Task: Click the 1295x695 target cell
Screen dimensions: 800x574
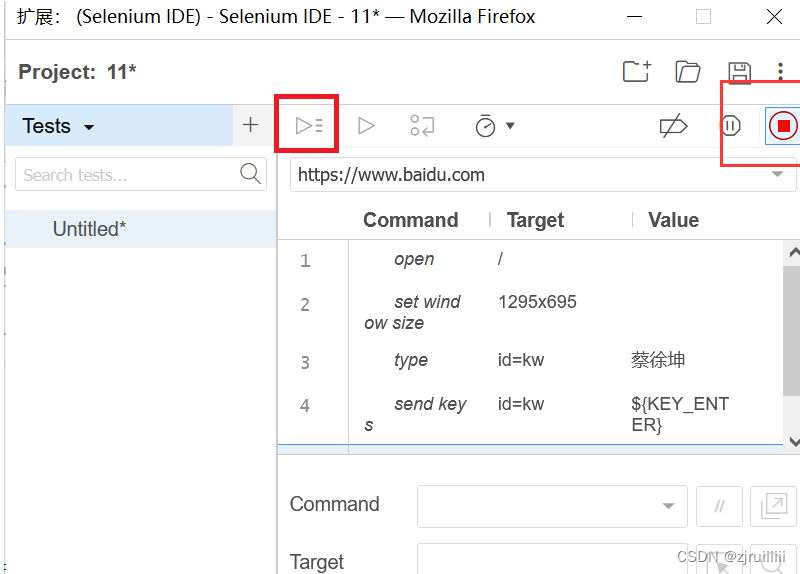Action: 537,302
